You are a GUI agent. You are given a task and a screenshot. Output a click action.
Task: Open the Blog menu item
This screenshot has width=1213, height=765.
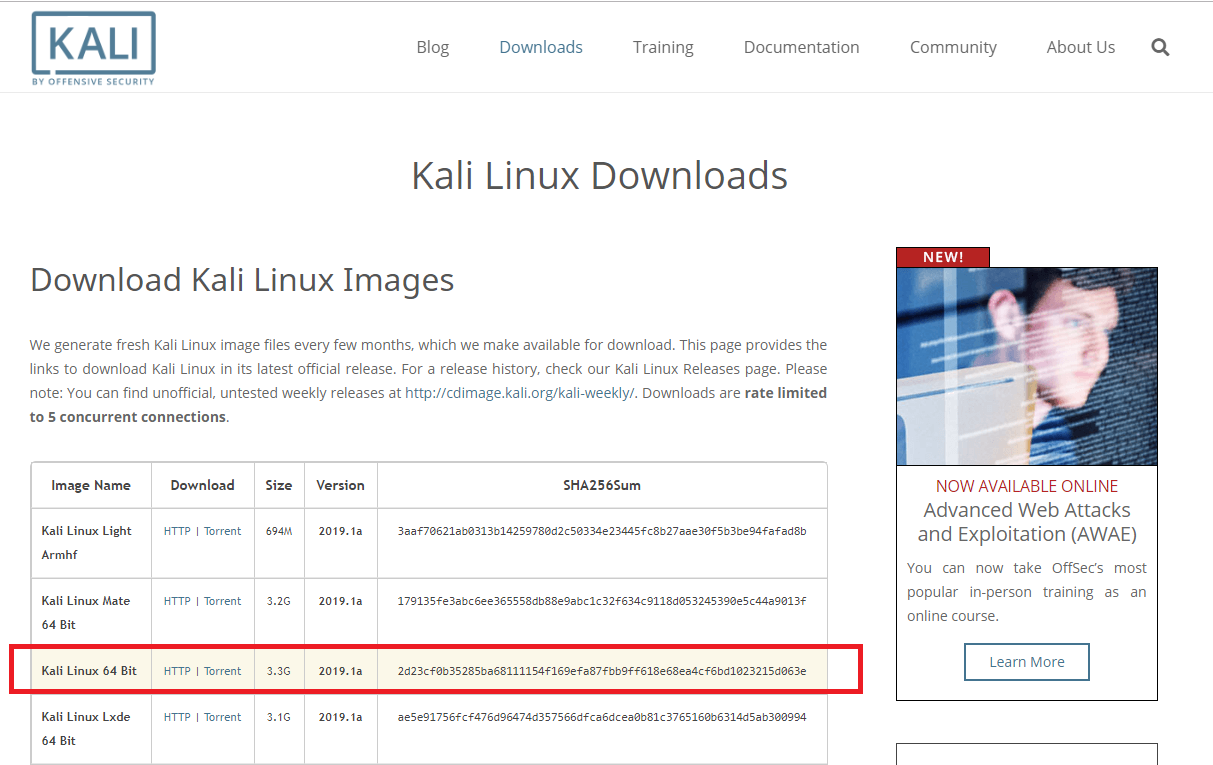(x=433, y=47)
